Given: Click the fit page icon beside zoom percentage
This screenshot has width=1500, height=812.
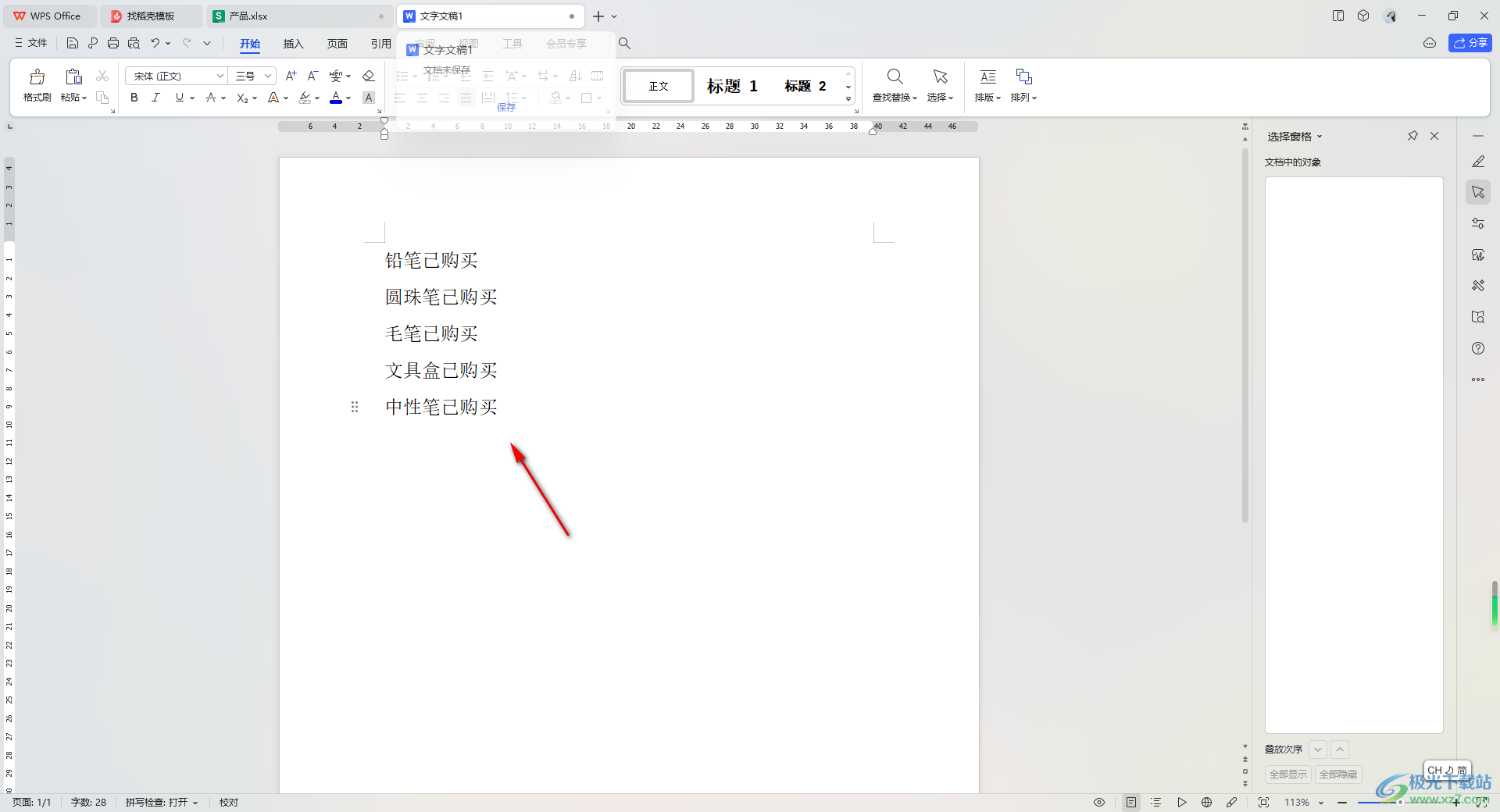Looking at the screenshot, I should coord(1264,803).
